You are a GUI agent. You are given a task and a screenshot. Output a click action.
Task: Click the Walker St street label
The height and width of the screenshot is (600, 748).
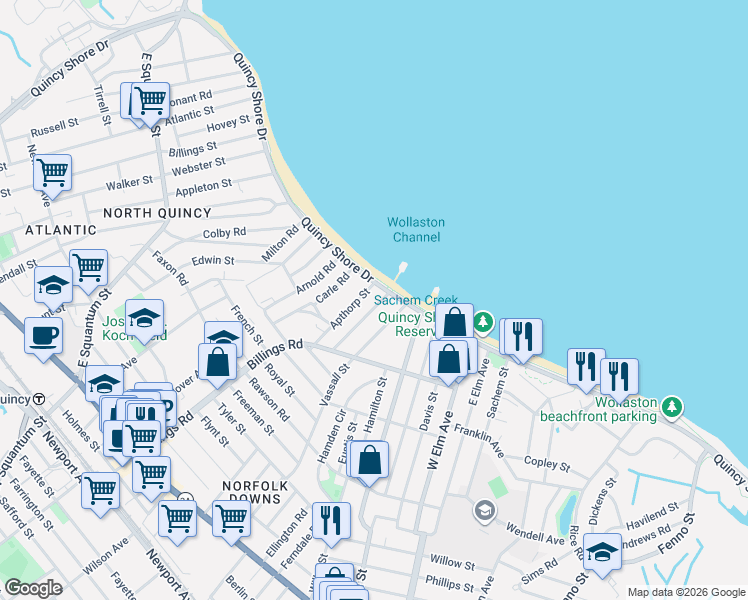(x=129, y=183)
